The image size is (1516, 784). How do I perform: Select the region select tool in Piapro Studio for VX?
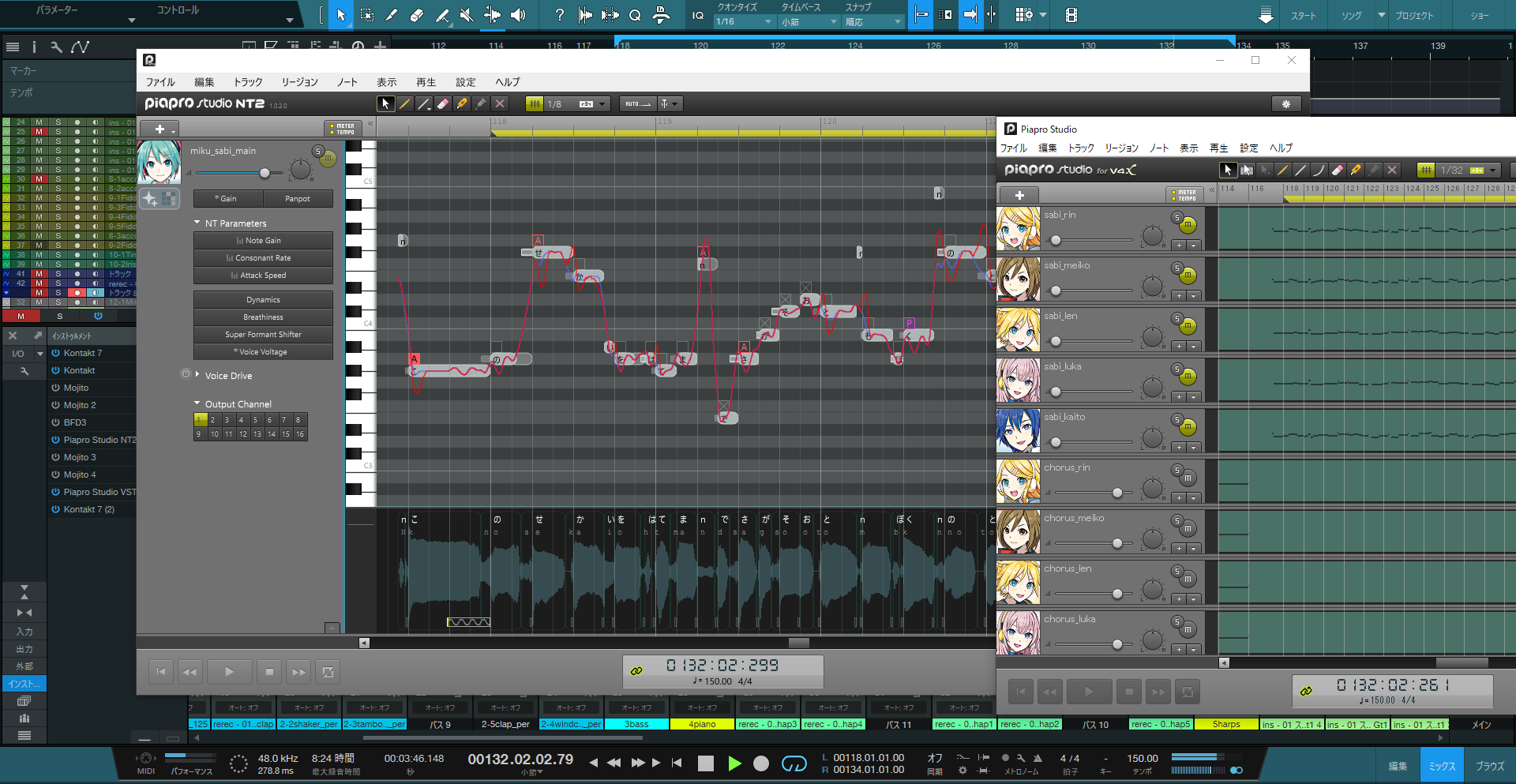pos(1247,170)
